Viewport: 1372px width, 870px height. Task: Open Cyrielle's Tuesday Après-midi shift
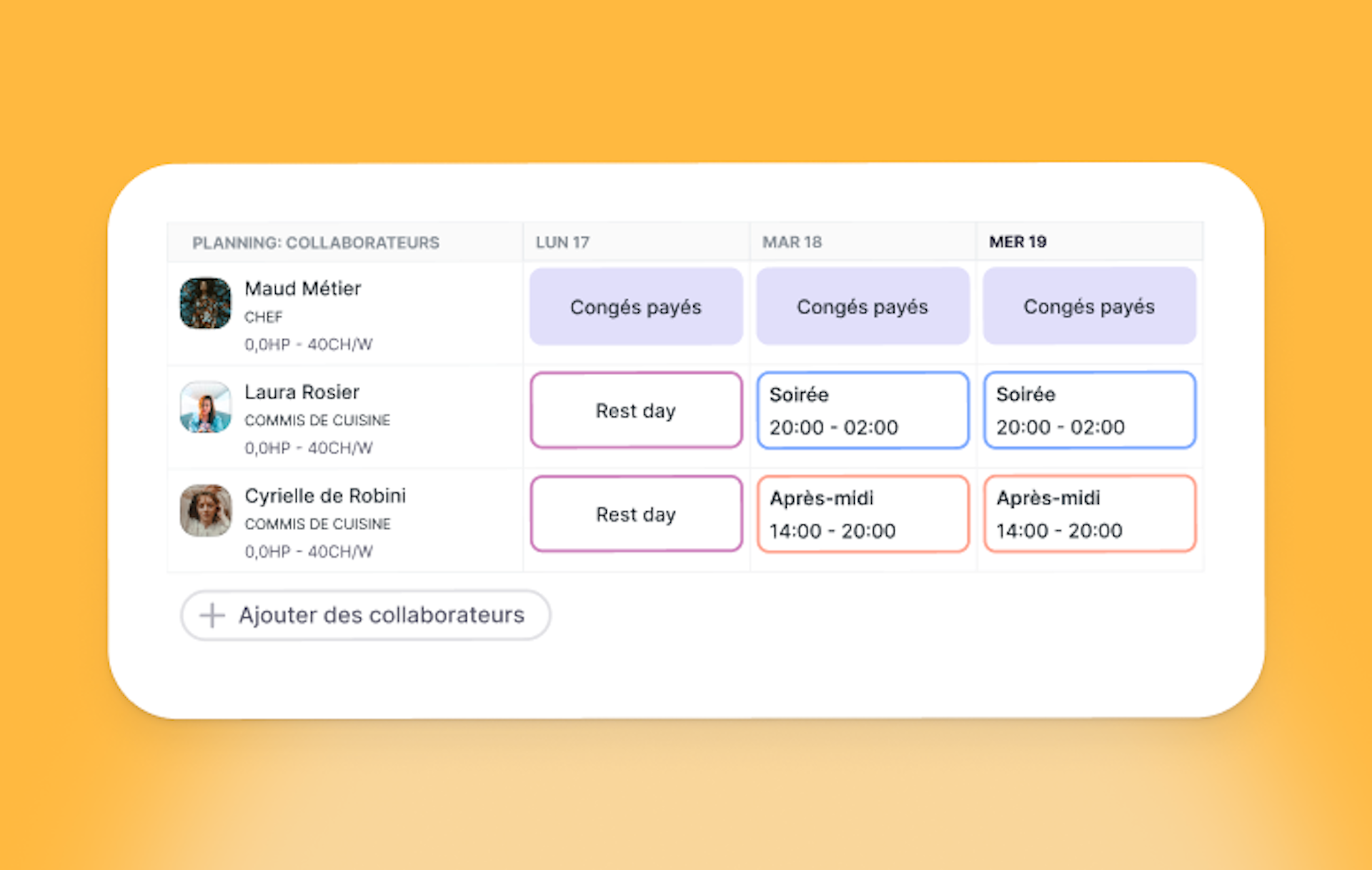tap(863, 514)
